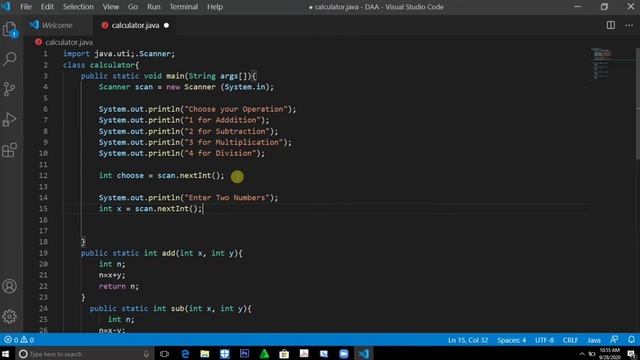Viewport: 640px width, 360px height.
Task: Click line number 19 in the gutter
Action: (x=43, y=253)
